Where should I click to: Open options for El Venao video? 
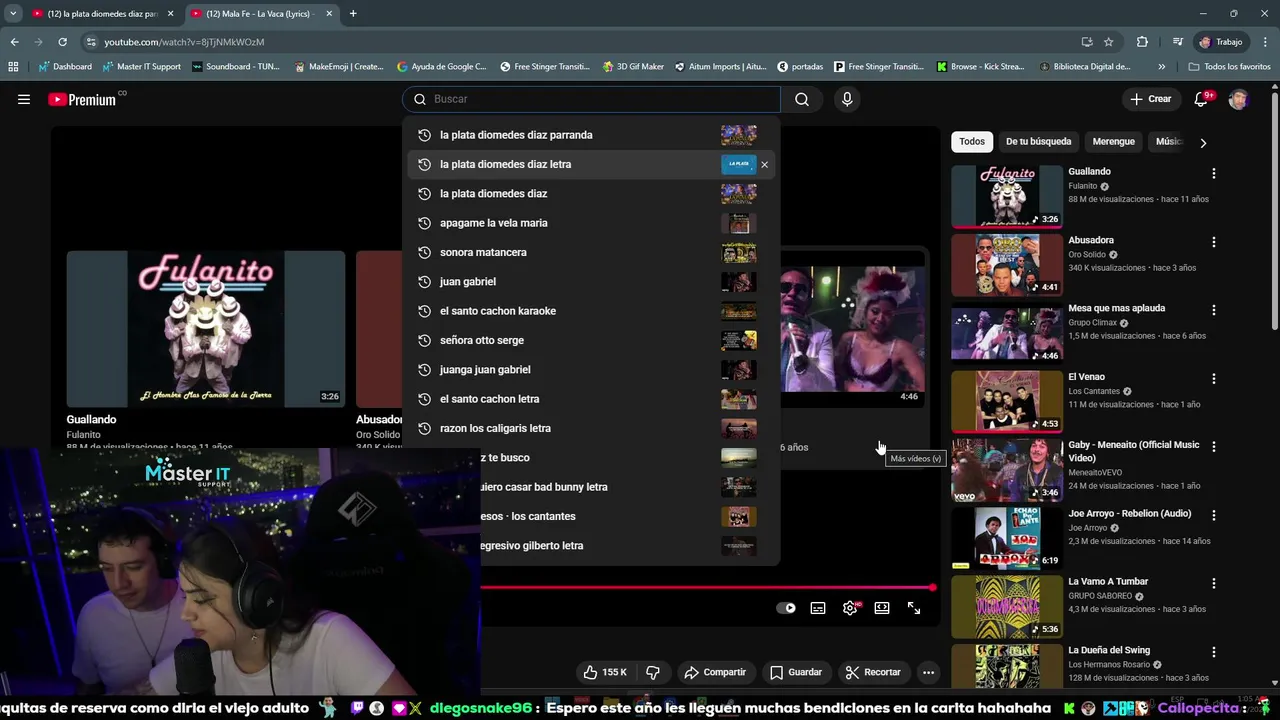pyautogui.click(x=1214, y=379)
